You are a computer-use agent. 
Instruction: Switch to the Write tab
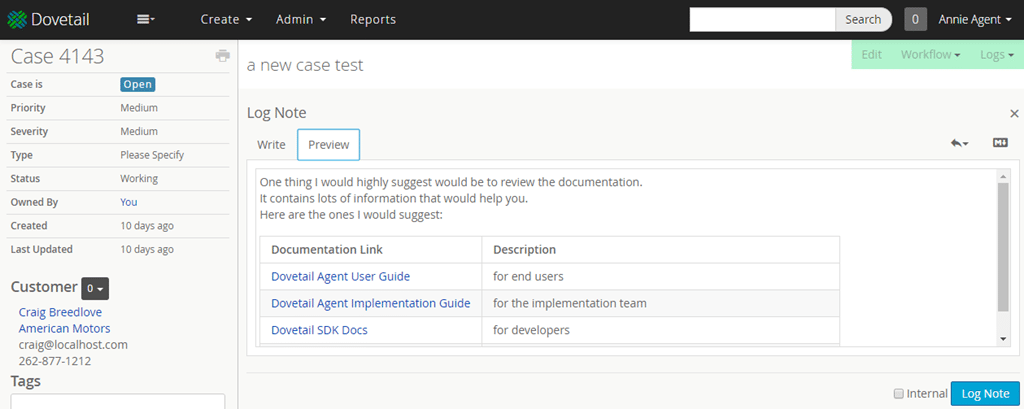tap(271, 145)
